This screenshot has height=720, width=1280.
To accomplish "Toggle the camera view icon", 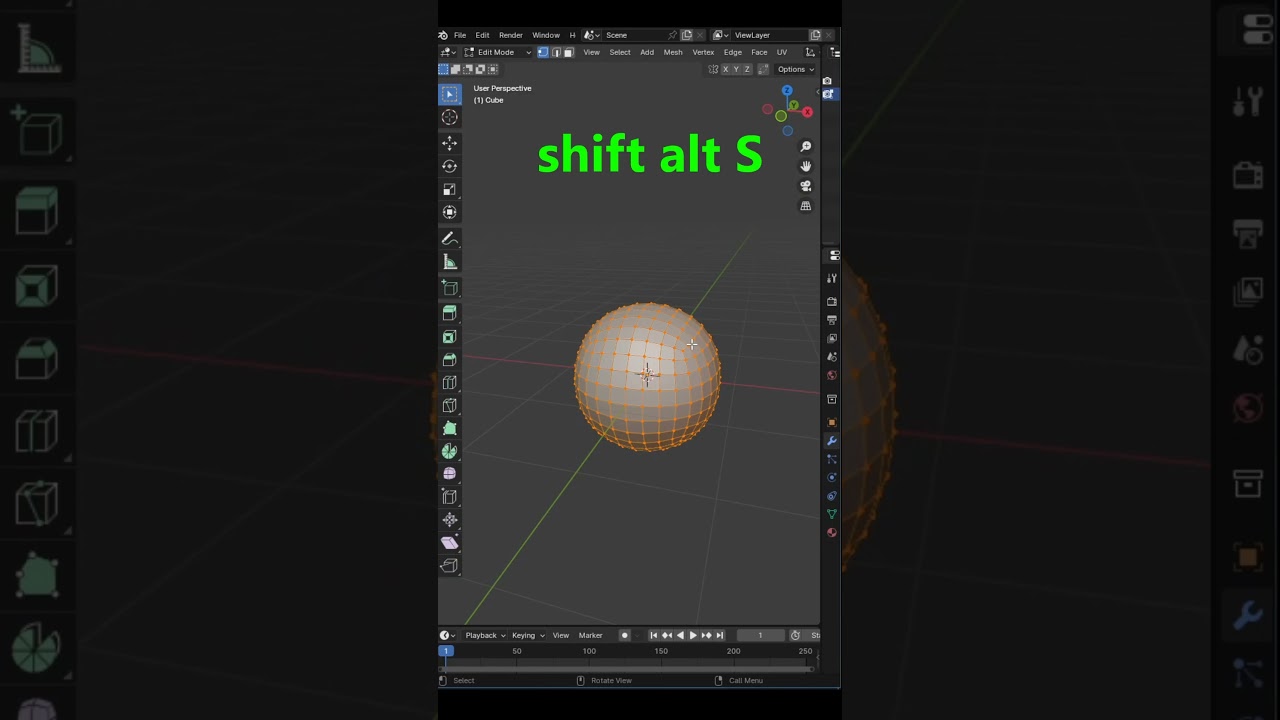I will [806, 186].
